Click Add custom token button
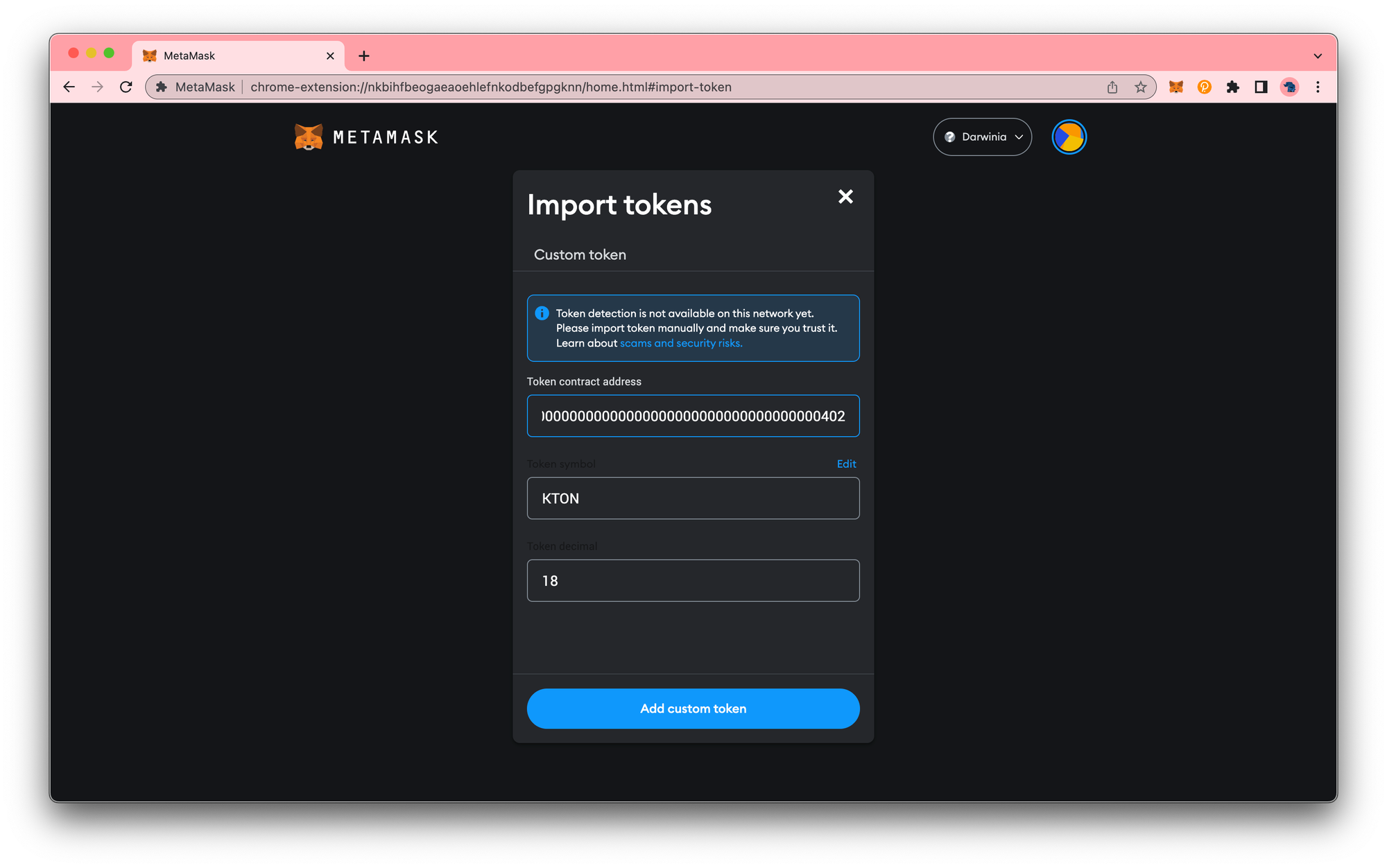The width and height of the screenshot is (1387, 868). (x=693, y=709)
